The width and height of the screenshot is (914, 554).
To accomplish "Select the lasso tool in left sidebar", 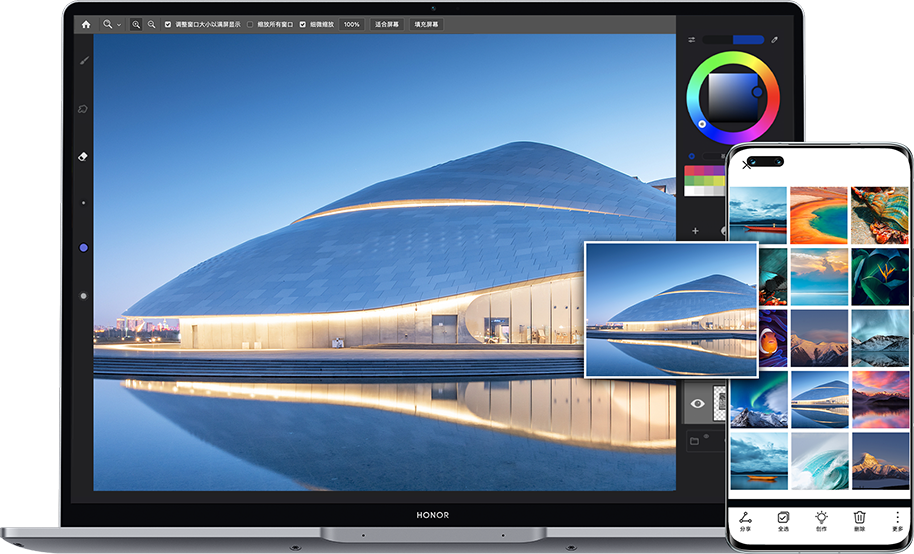I will [x=84, y=109].
